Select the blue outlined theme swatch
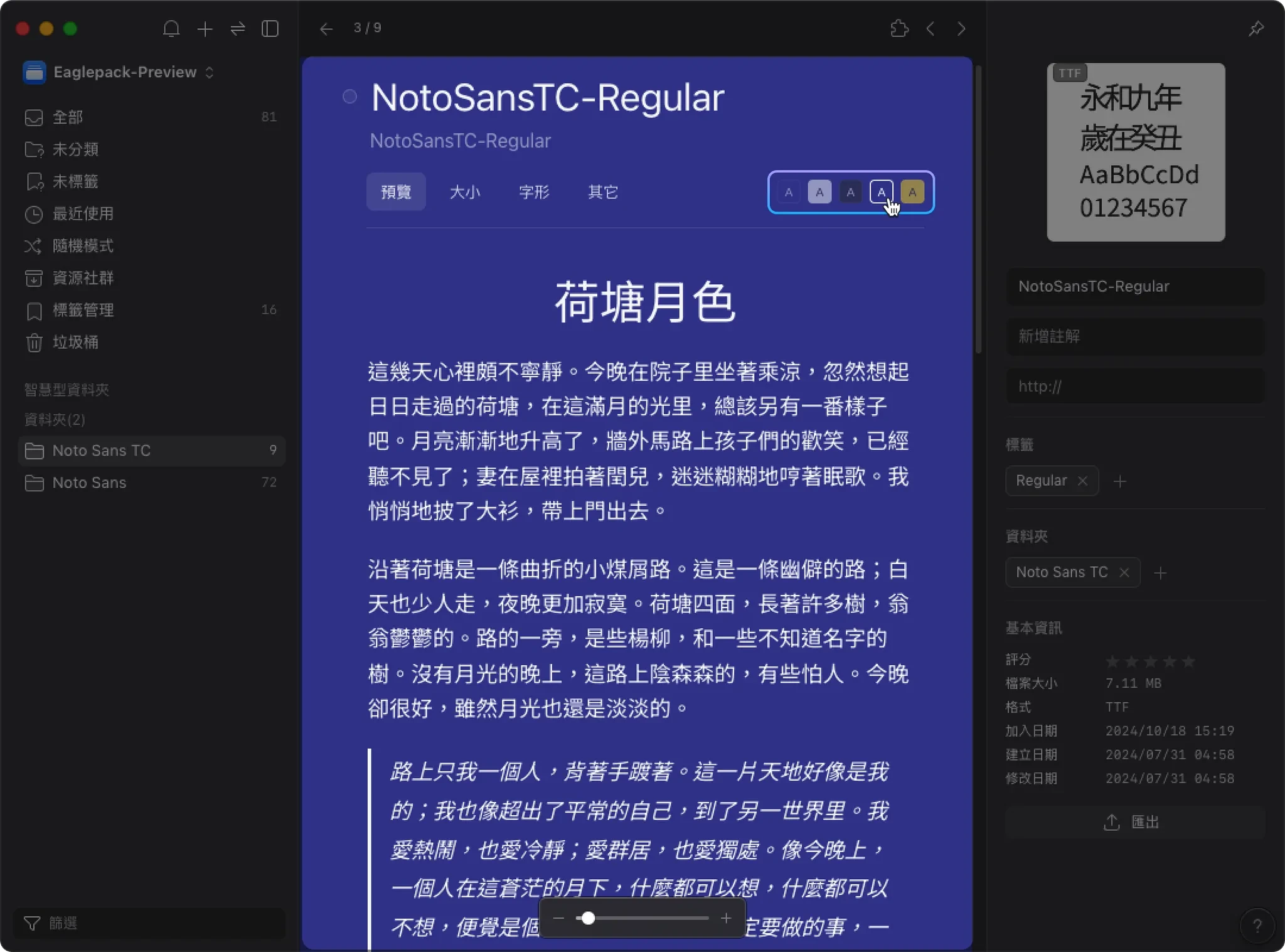Image resolution: width=1285 pixels, height=952 pixels. pos(881,192)
